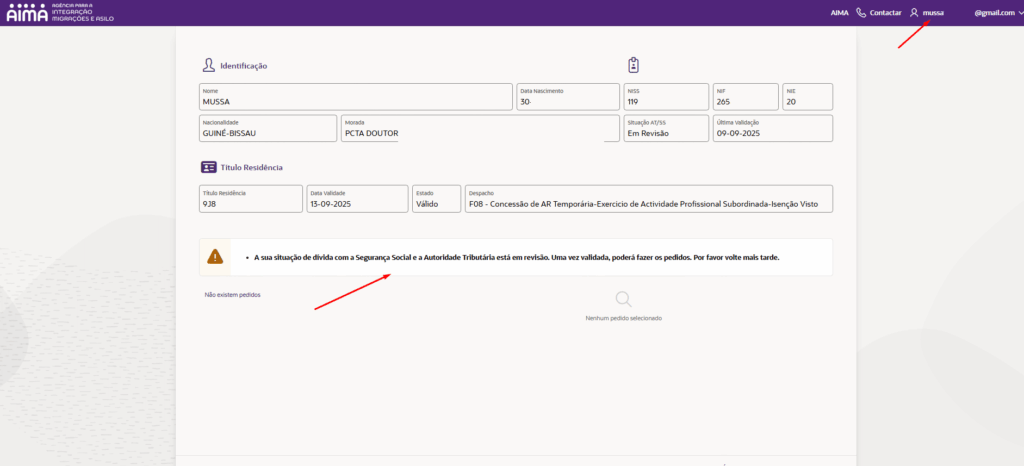
Task: Click the person icon next to Identificação
Action: pos(208,66)
